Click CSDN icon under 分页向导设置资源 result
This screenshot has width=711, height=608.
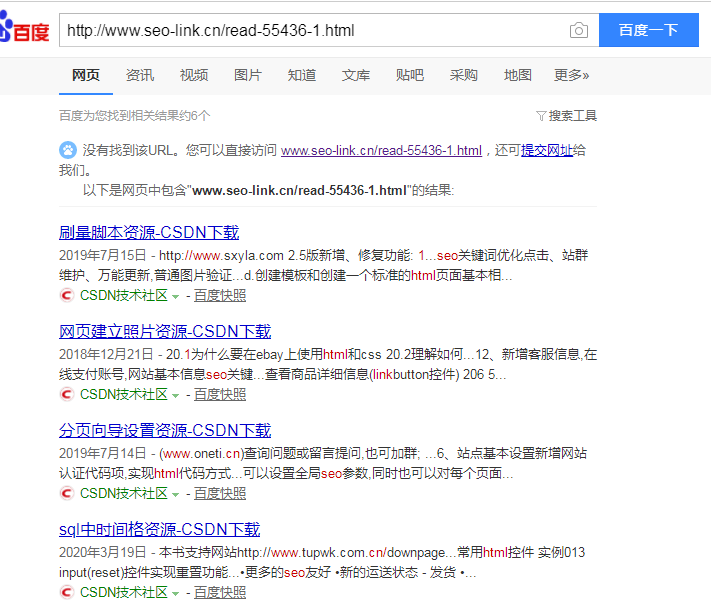[x=67, y=493]
